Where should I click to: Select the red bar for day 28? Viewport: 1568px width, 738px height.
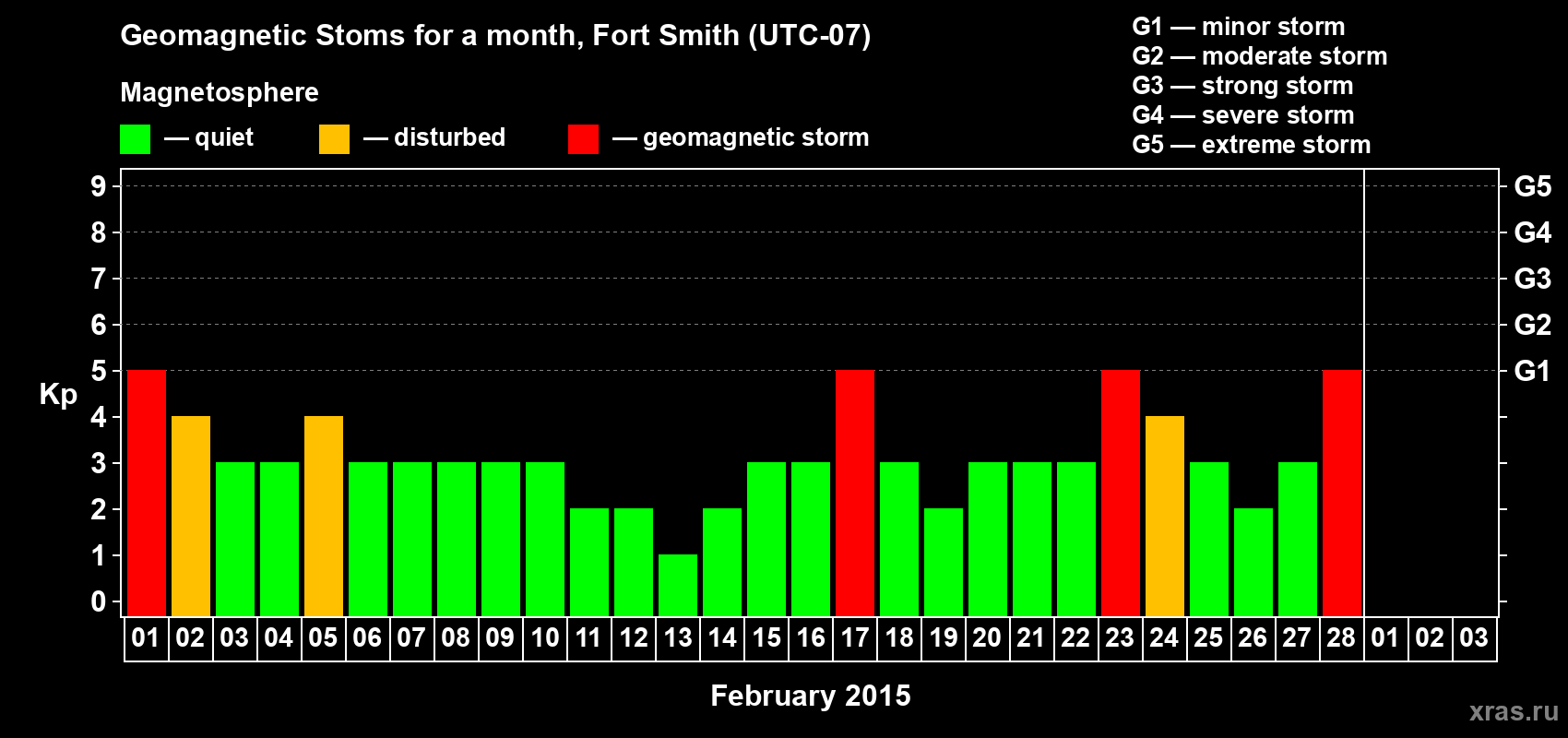pyautogui.click(x=1342, y=494)
